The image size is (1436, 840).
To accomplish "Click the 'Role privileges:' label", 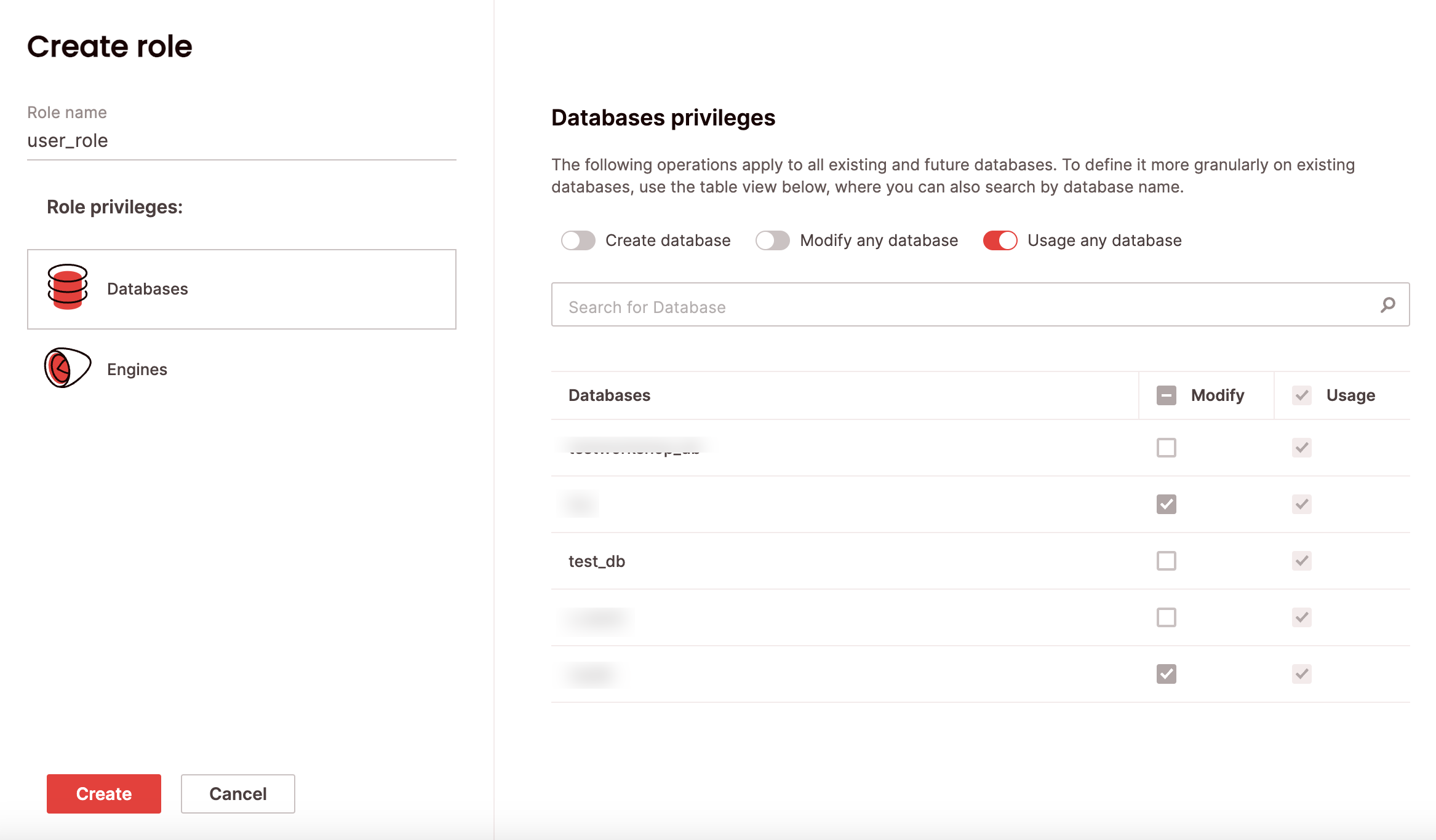I will (114, 207).
